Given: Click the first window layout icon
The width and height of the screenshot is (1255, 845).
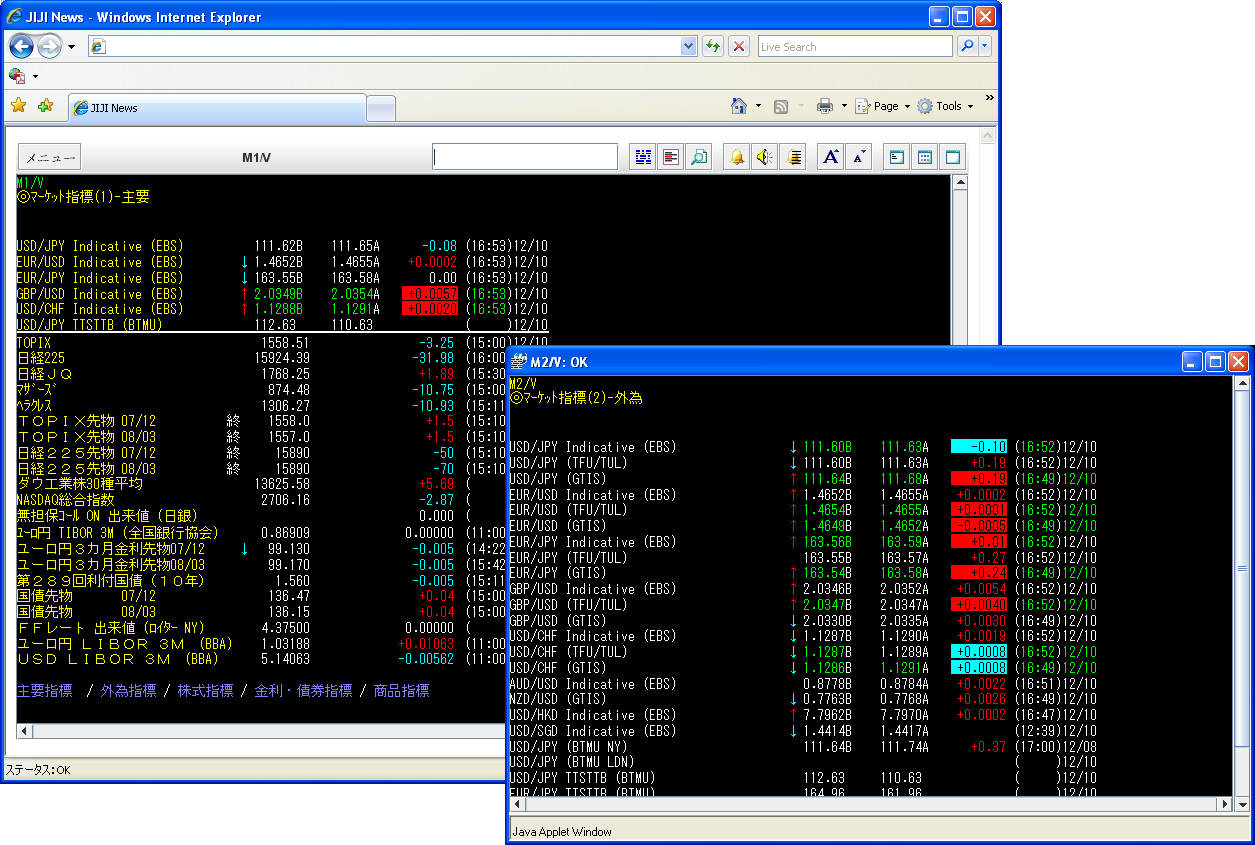Looking at the screenshot, I should (897, 157).
